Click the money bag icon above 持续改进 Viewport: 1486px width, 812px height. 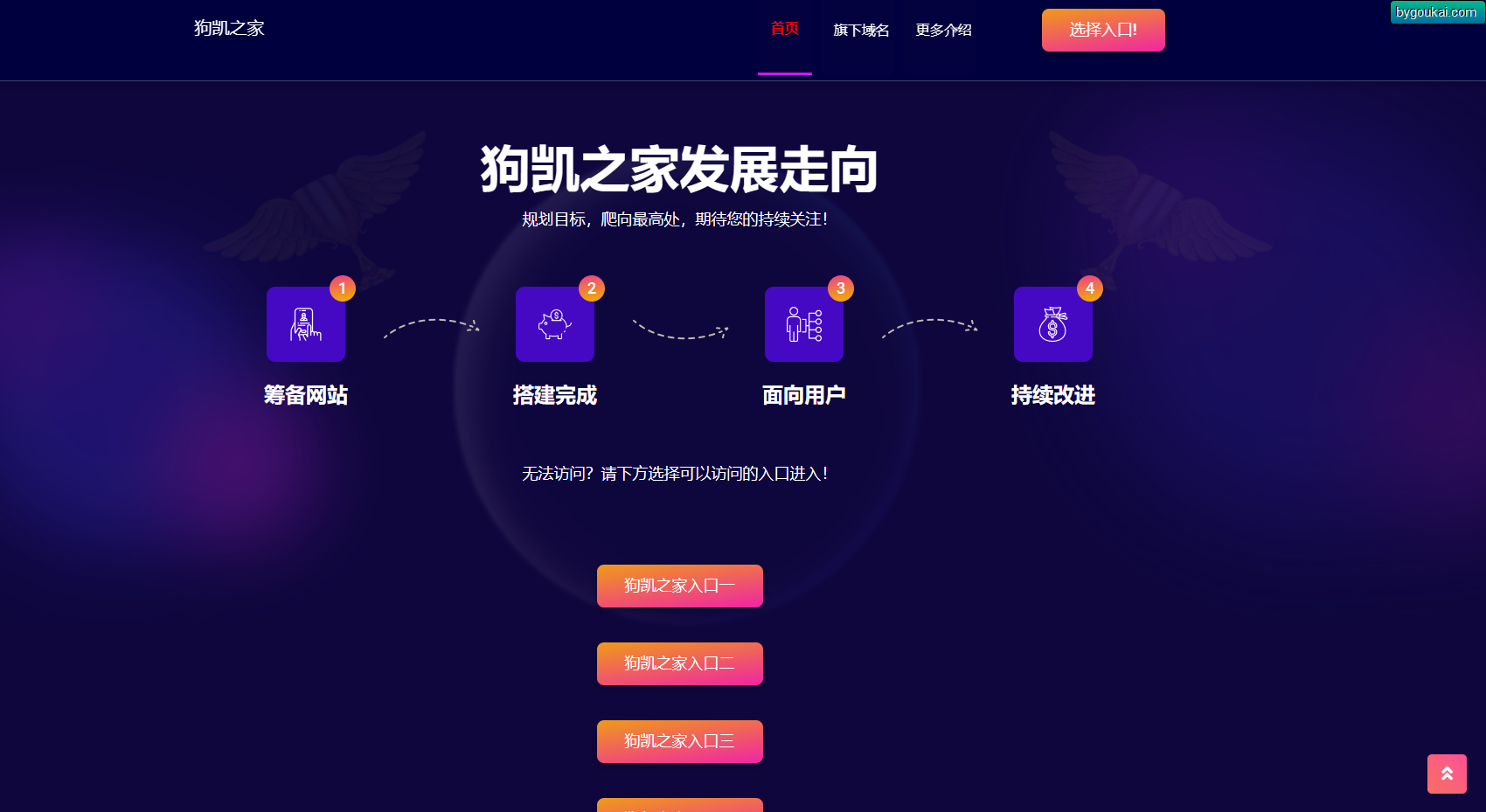pos(1053,324)
